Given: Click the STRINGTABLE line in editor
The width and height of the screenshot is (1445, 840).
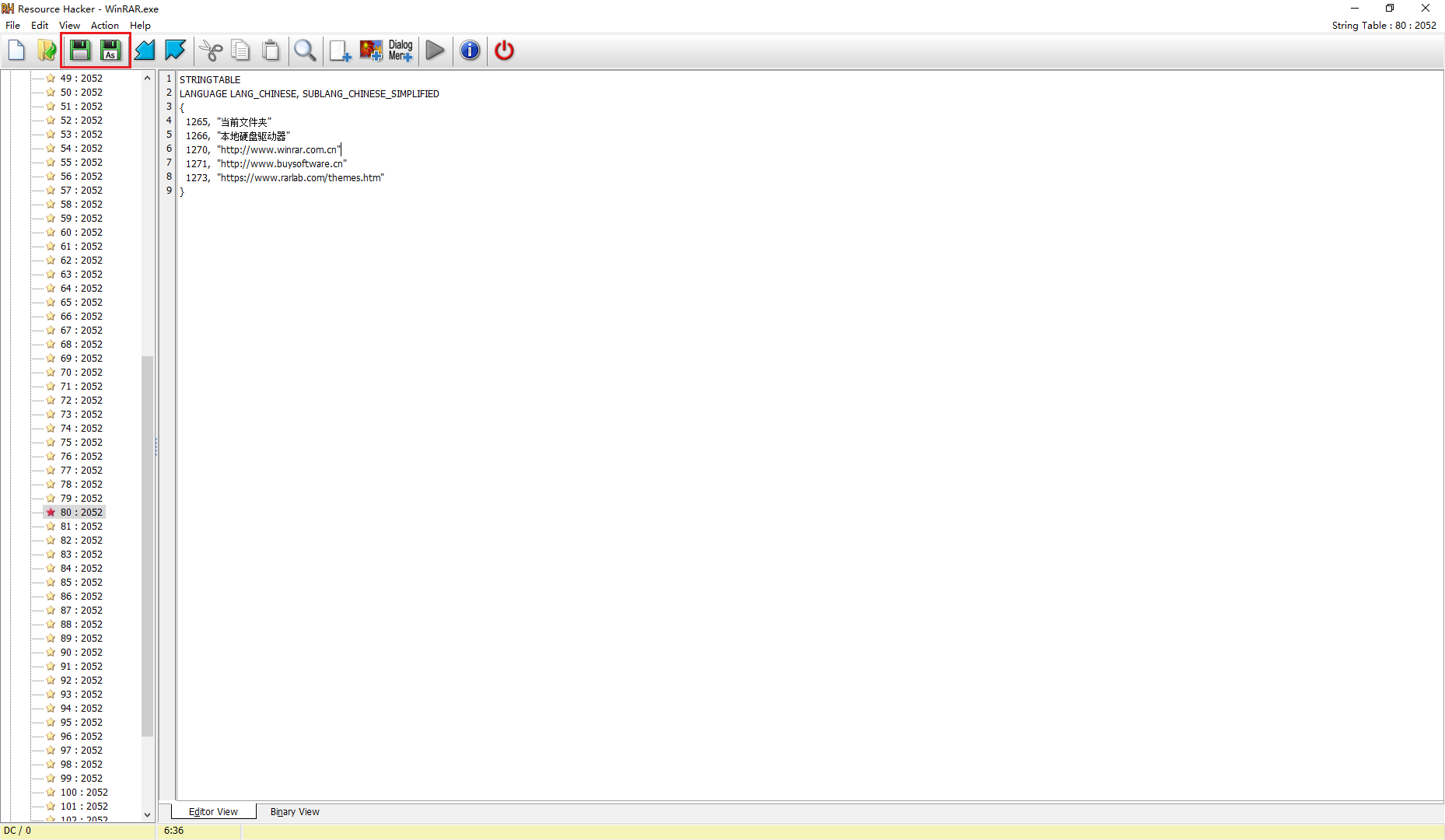Looking at the screenshot, I should tap(210, 79).
